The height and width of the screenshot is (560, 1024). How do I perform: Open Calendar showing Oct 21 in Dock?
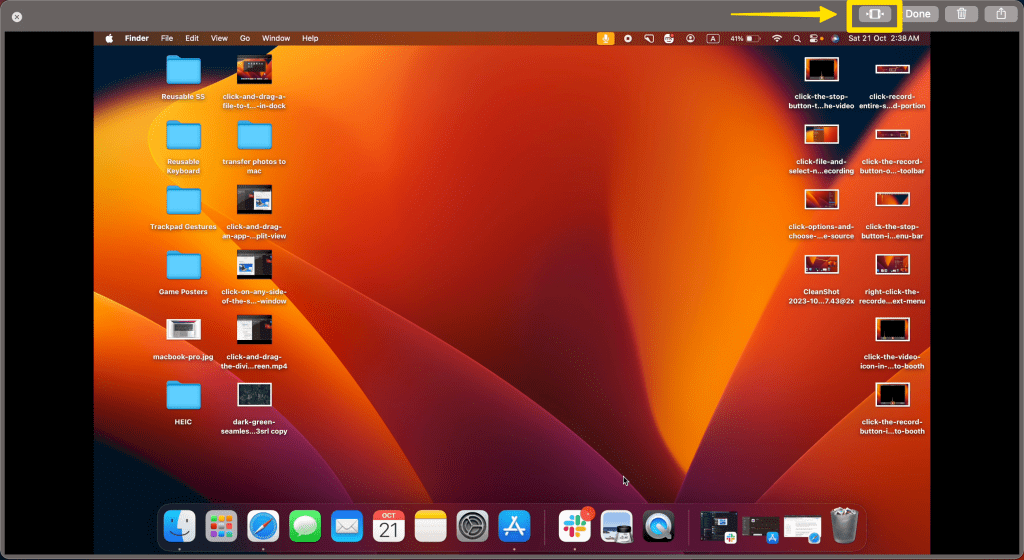point(389,526)
